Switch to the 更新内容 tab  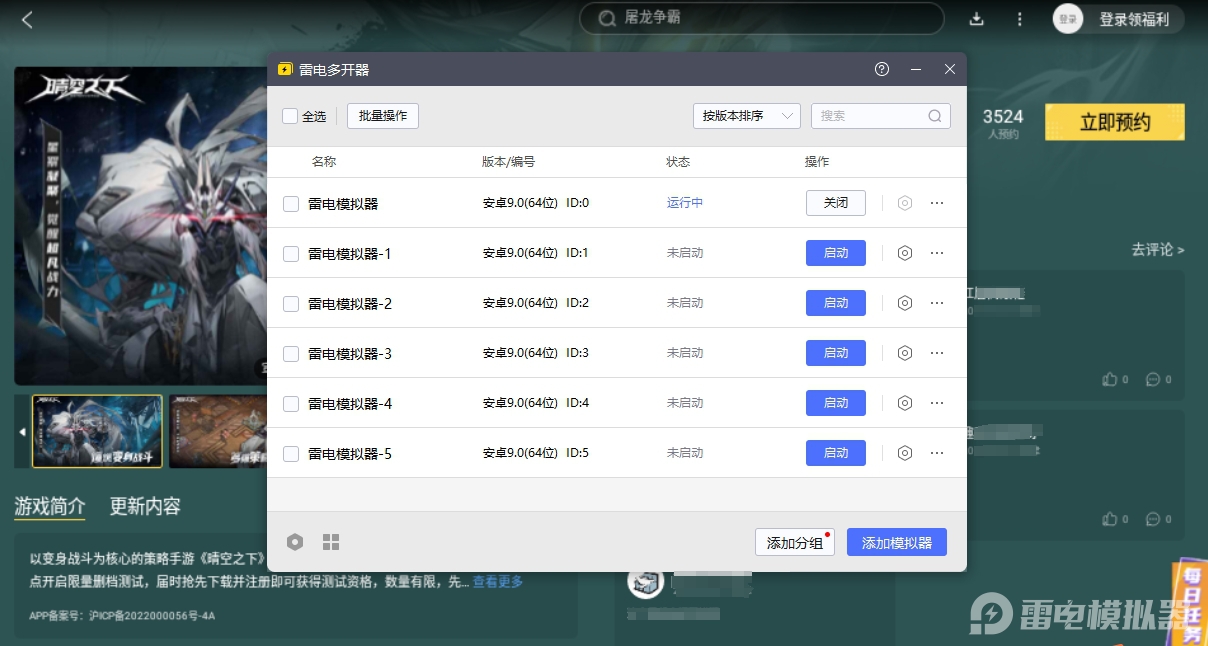[145, 506]
